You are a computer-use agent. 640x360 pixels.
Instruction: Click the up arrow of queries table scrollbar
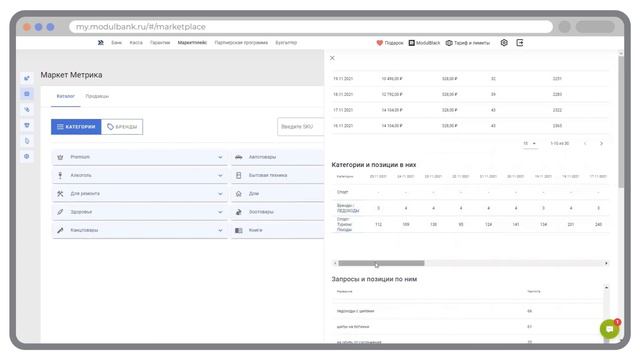(606, 288)
